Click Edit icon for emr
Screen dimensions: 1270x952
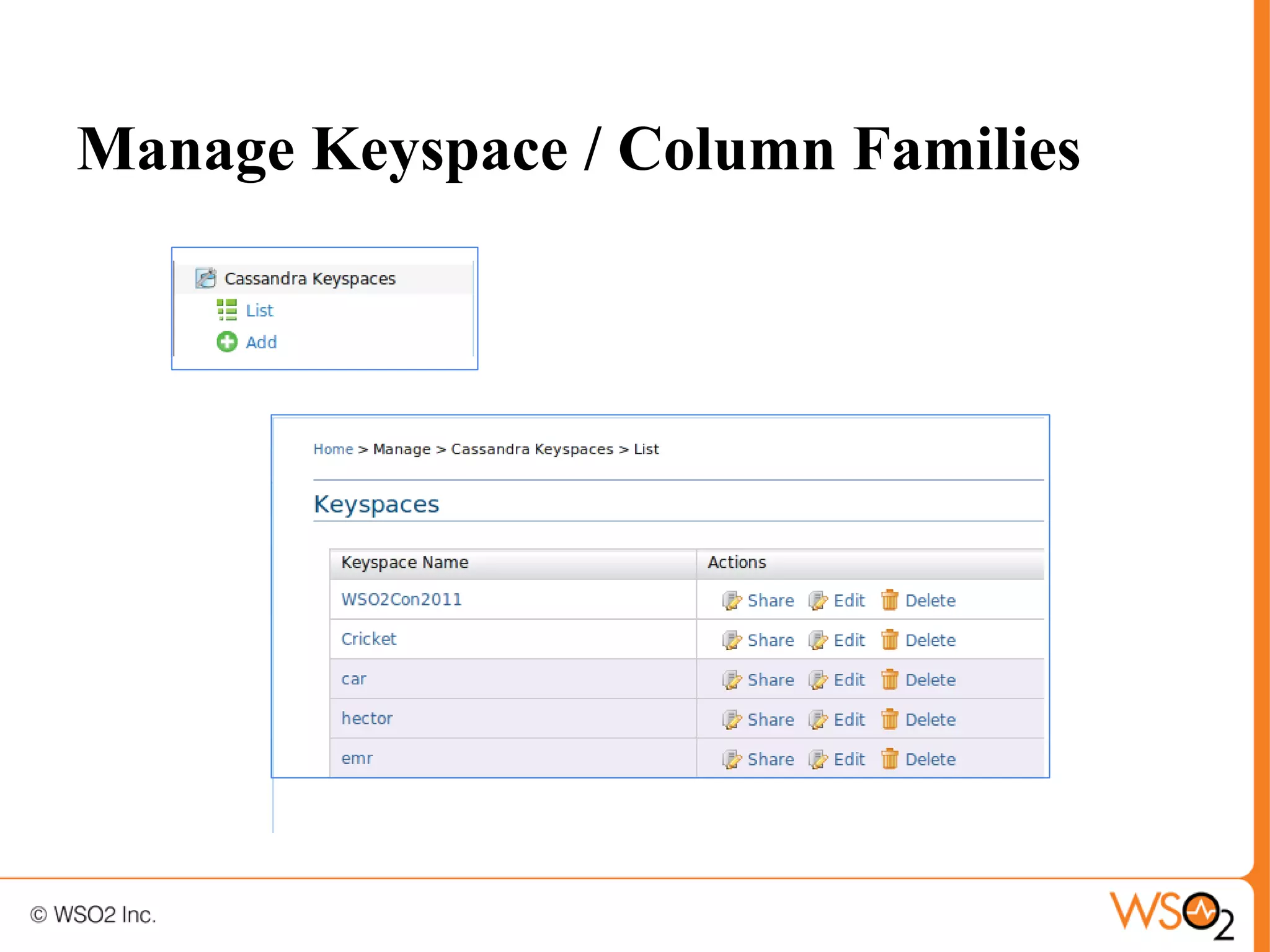pyautogui.click(x=818, y=759)
